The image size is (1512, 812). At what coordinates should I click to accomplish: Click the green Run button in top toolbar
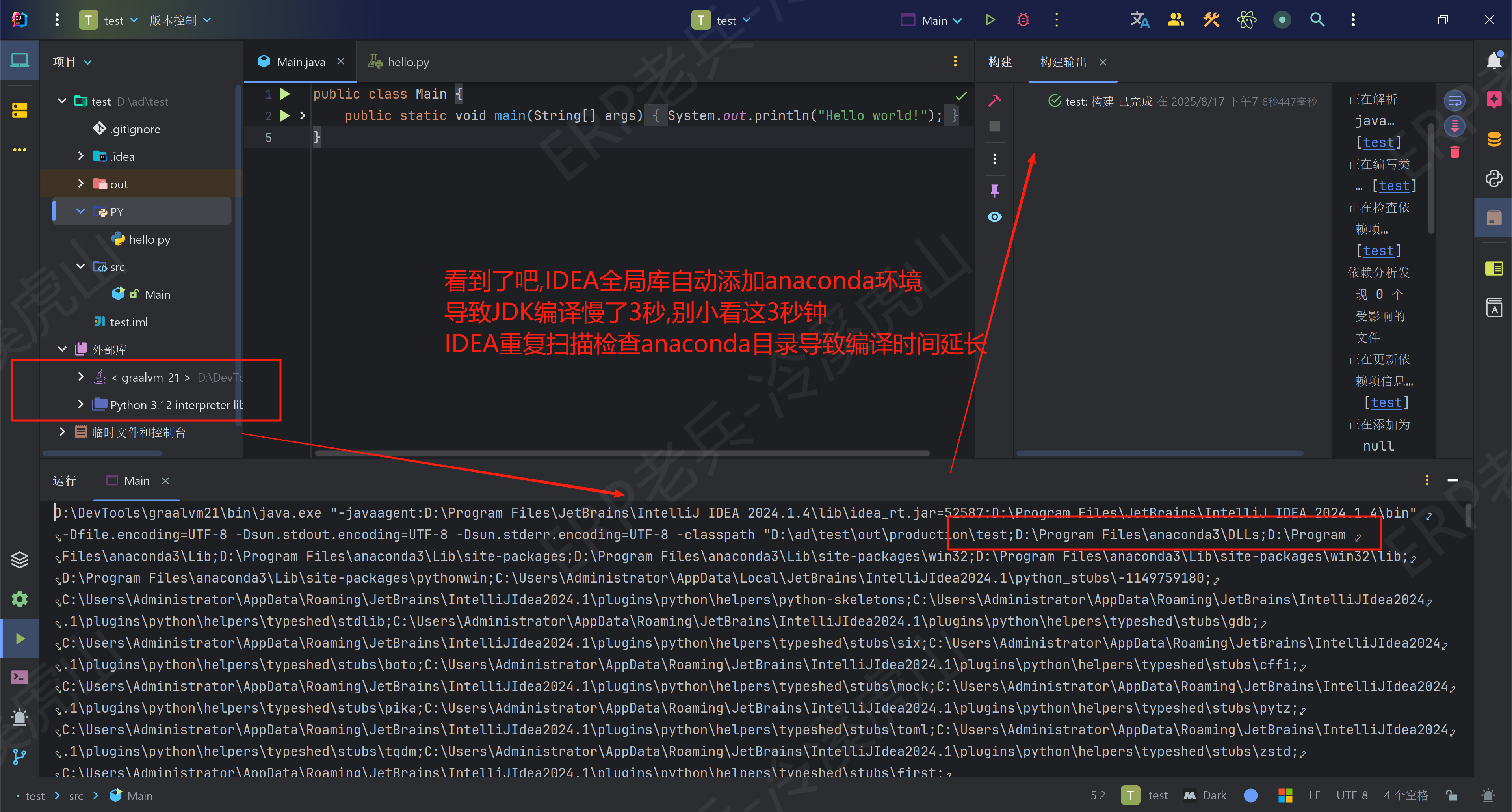[990, 20]
